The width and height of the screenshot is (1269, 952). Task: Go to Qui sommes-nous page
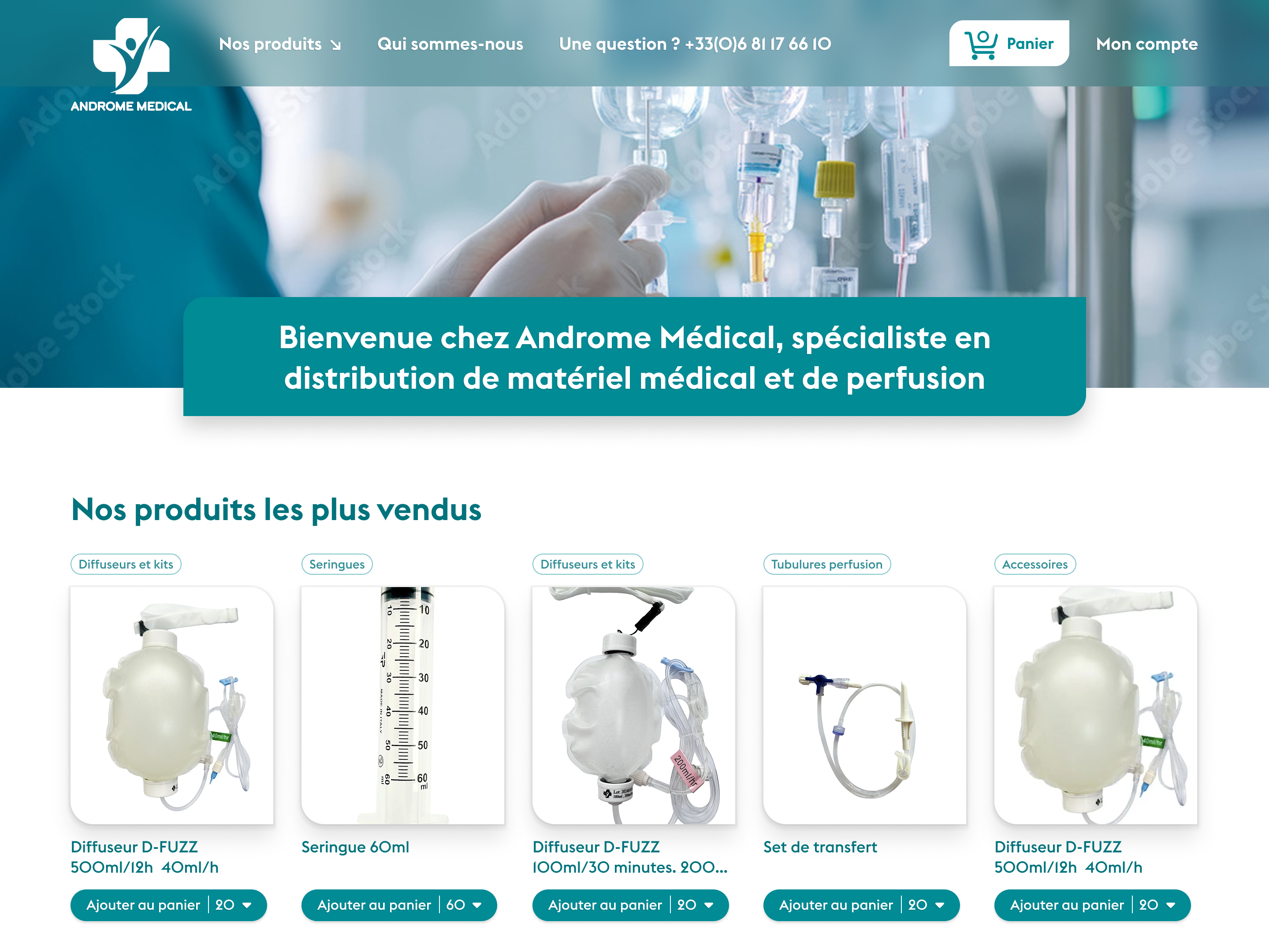click(450, 44)
